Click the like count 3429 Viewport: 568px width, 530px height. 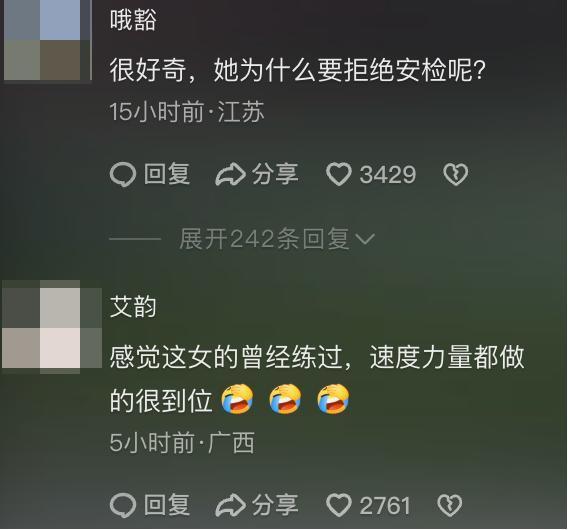point(387,175)
